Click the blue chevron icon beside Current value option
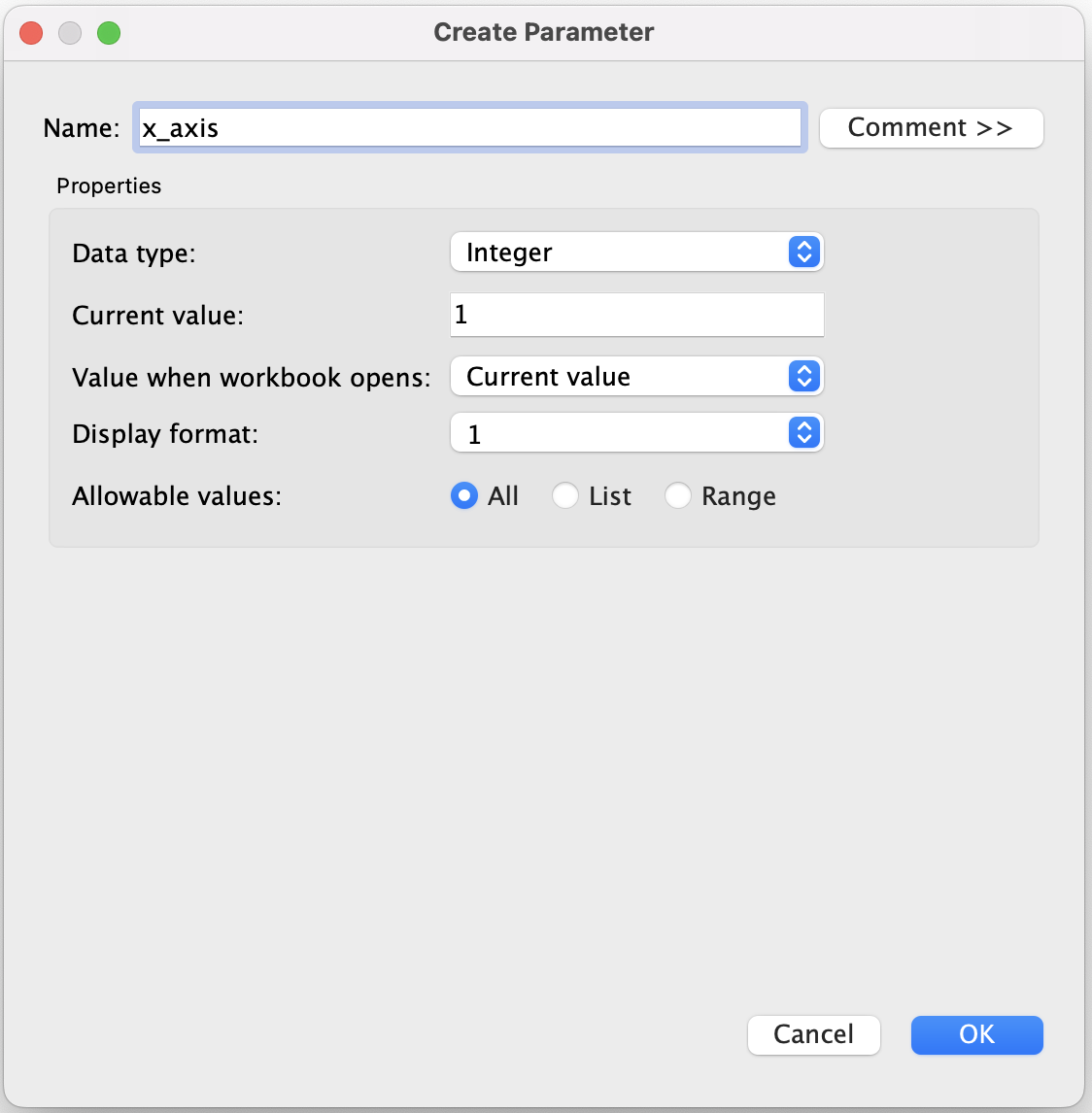Screen dimensions: 1092x1113 click(803, 377)
